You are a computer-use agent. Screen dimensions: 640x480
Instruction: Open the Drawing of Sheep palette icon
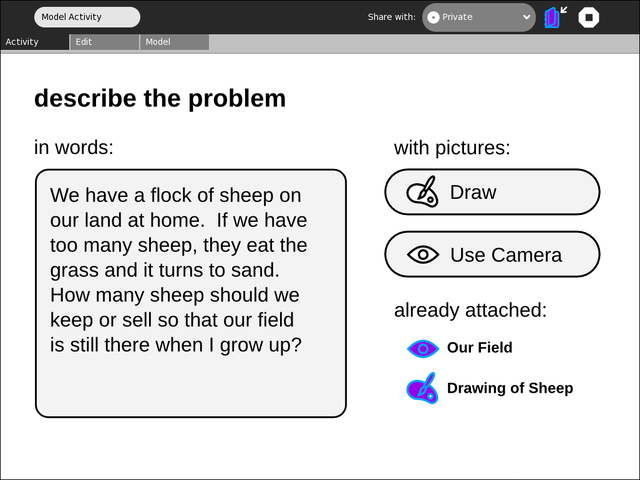click(x=422, y=388)
